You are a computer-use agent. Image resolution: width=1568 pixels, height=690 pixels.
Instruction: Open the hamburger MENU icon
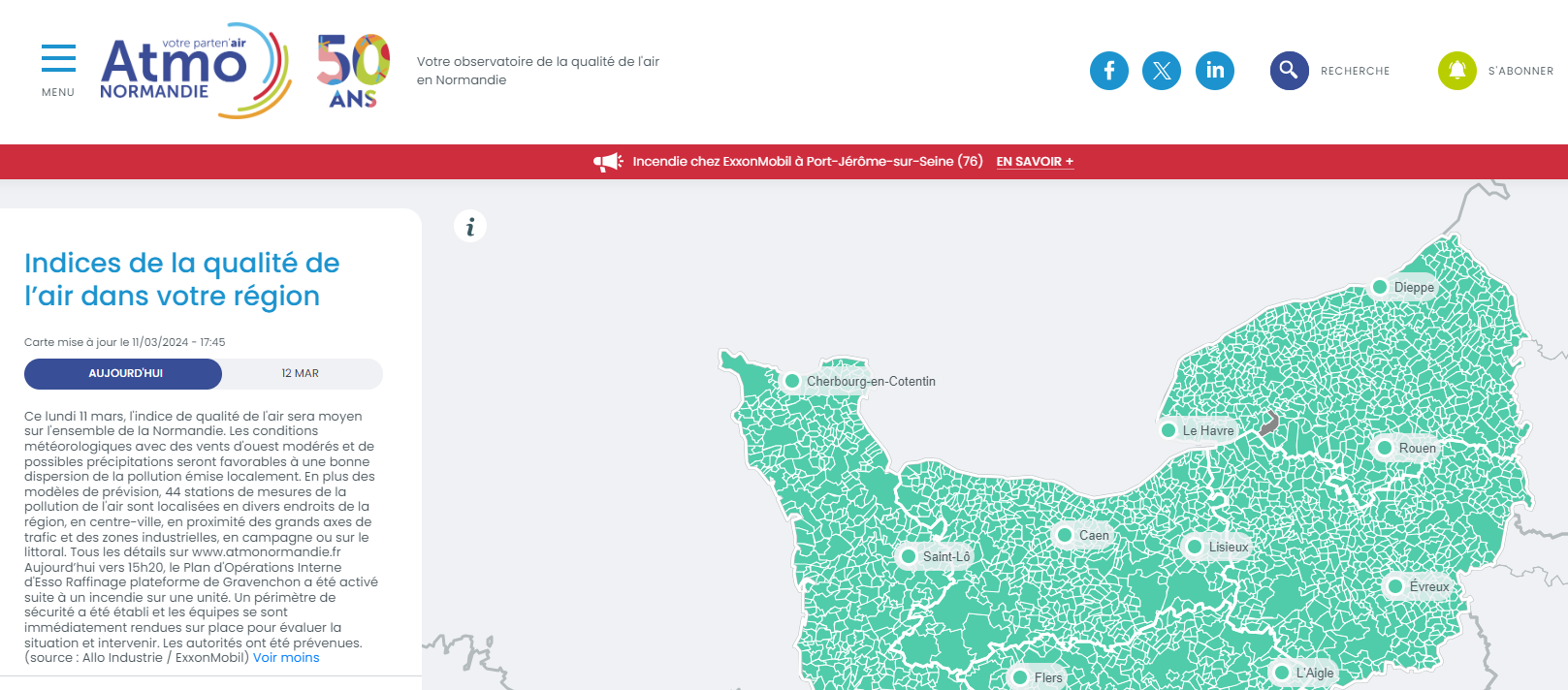click(58, 60)
